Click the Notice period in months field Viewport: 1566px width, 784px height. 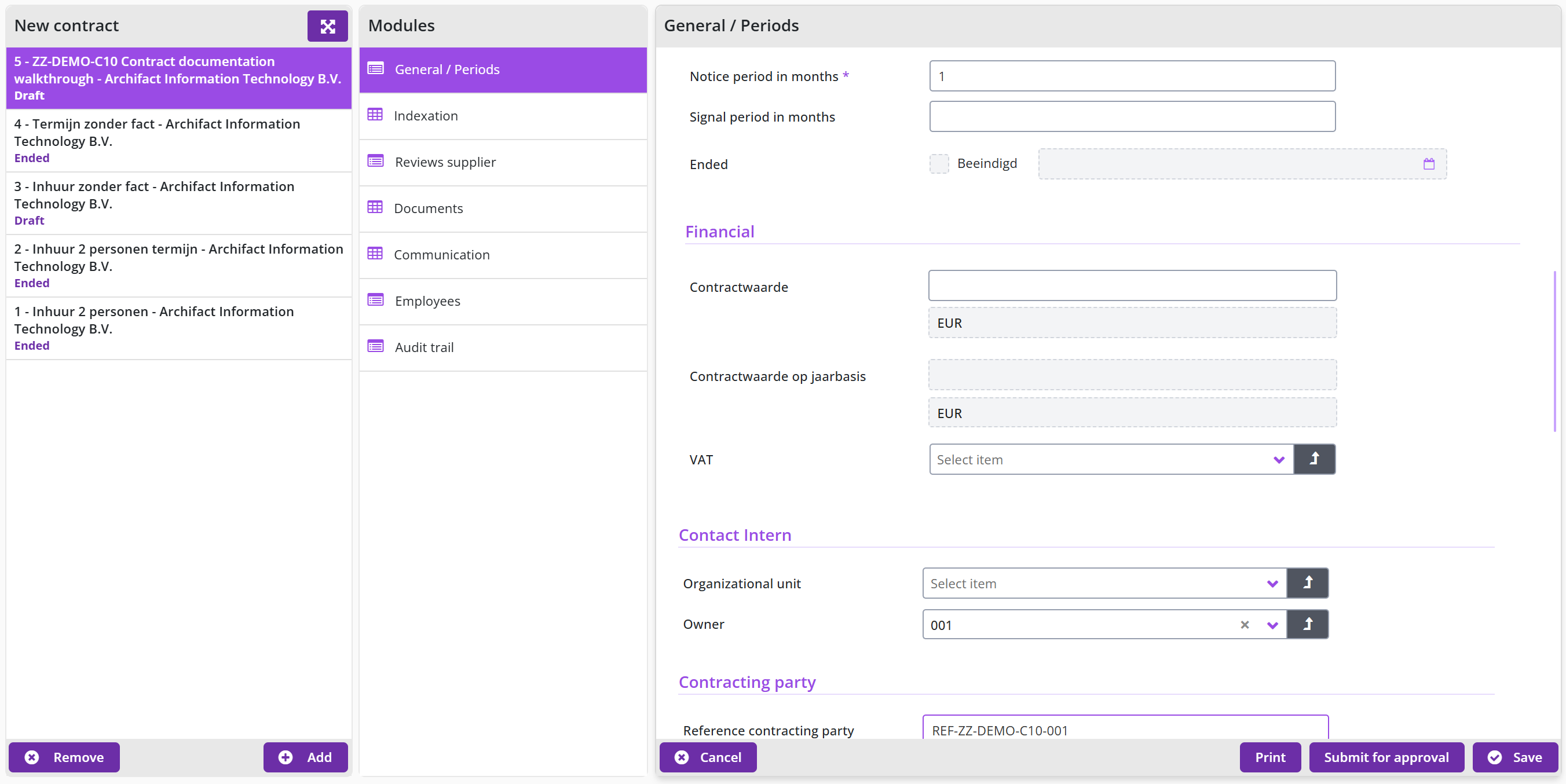click(1132, 76)
